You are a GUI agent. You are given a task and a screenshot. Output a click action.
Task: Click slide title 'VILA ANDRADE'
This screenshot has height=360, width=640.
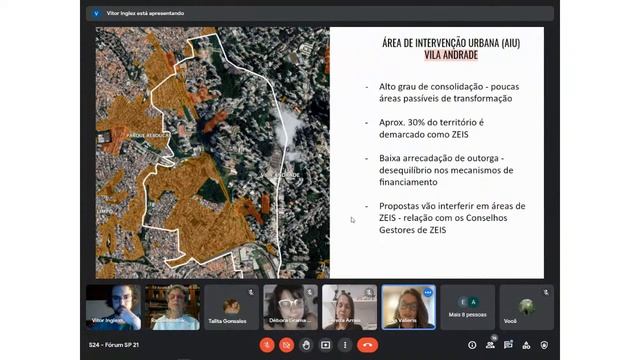[451, 55]
